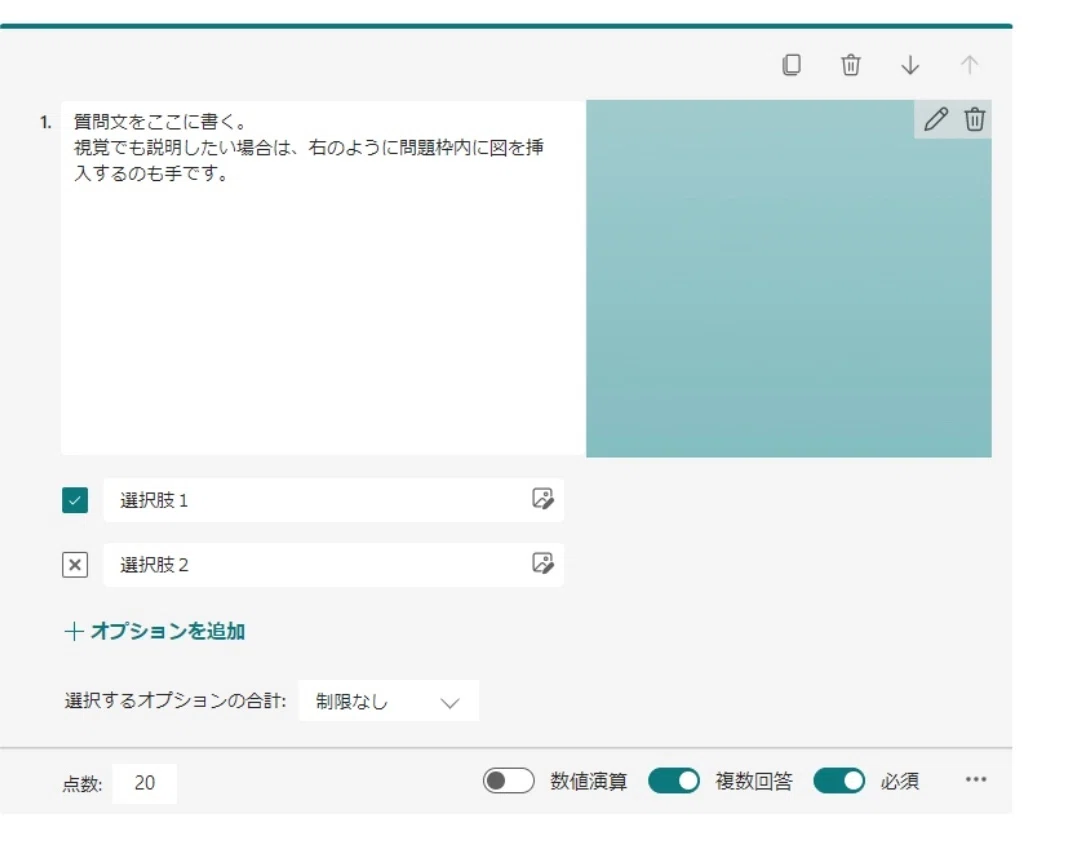Toggle correct-answer checkbox for 選択肢 1
Screen dimensions: 1072x845
[75, 500]
